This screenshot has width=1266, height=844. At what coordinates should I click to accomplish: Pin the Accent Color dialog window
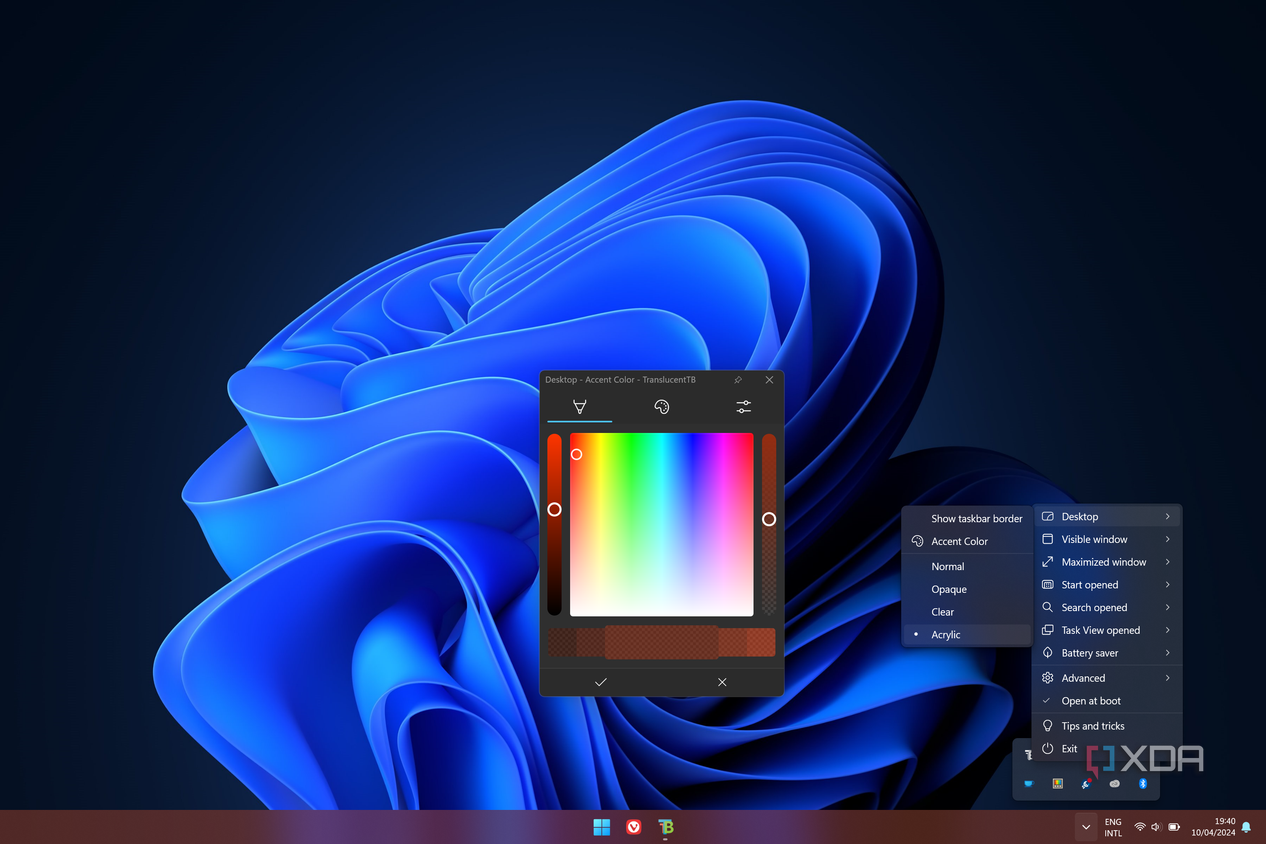(738, 380)
